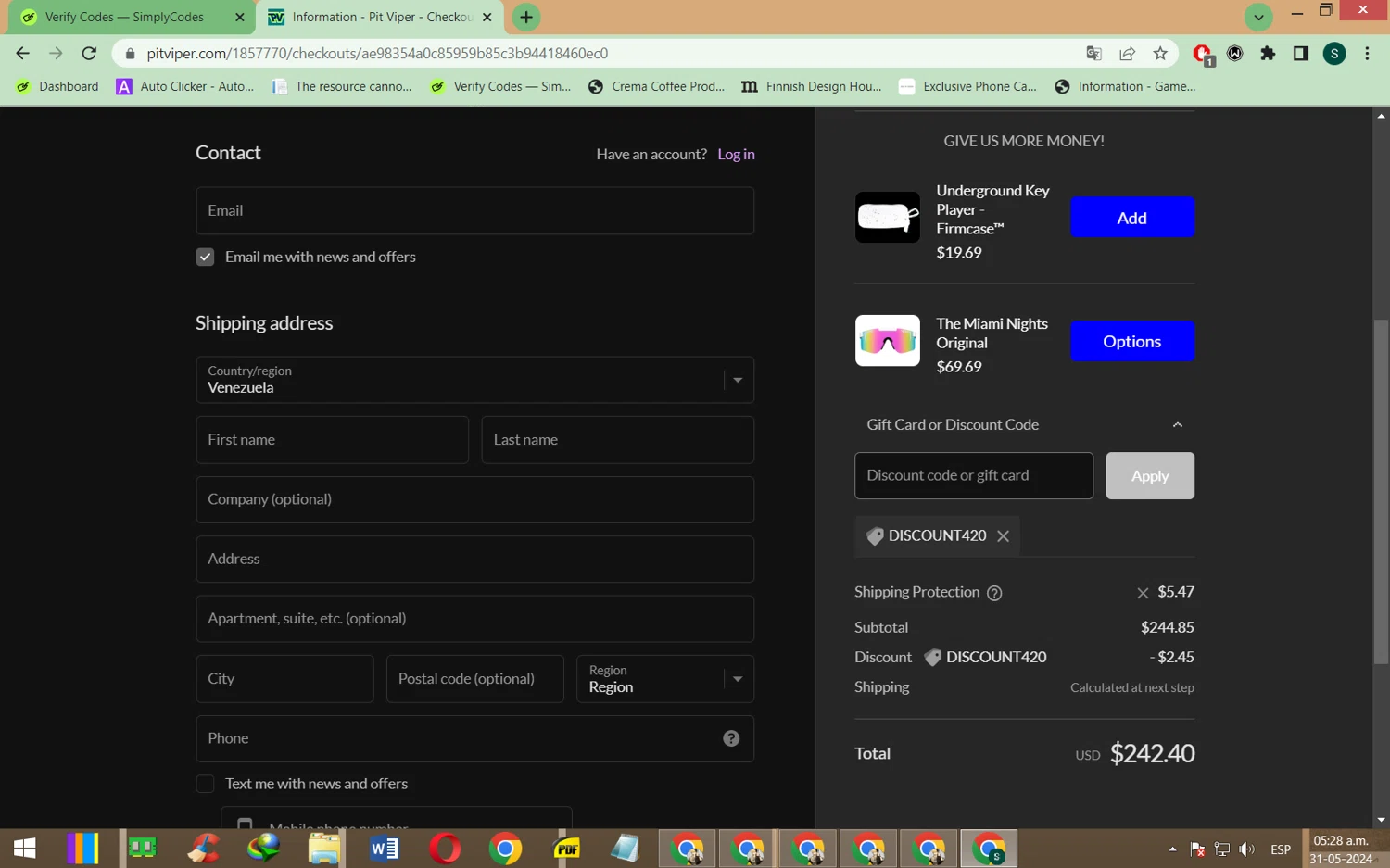Click the Email input field
Viewport: 1390px width, 868px height.
point(474,211)
